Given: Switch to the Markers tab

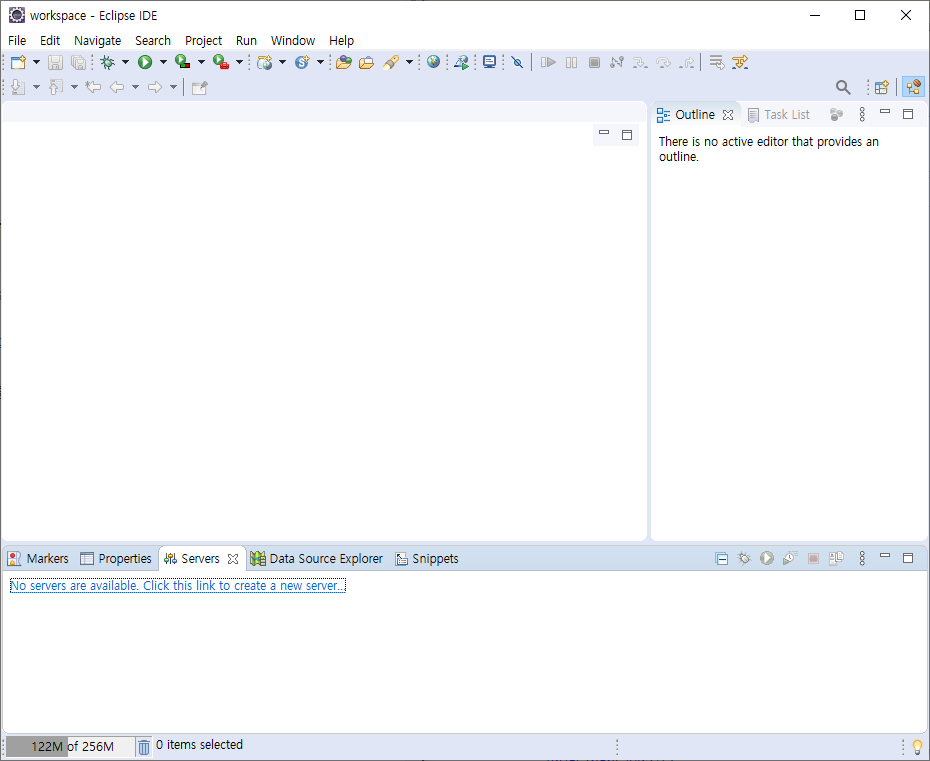Looking at the screenshot, I should pos(38,559).
